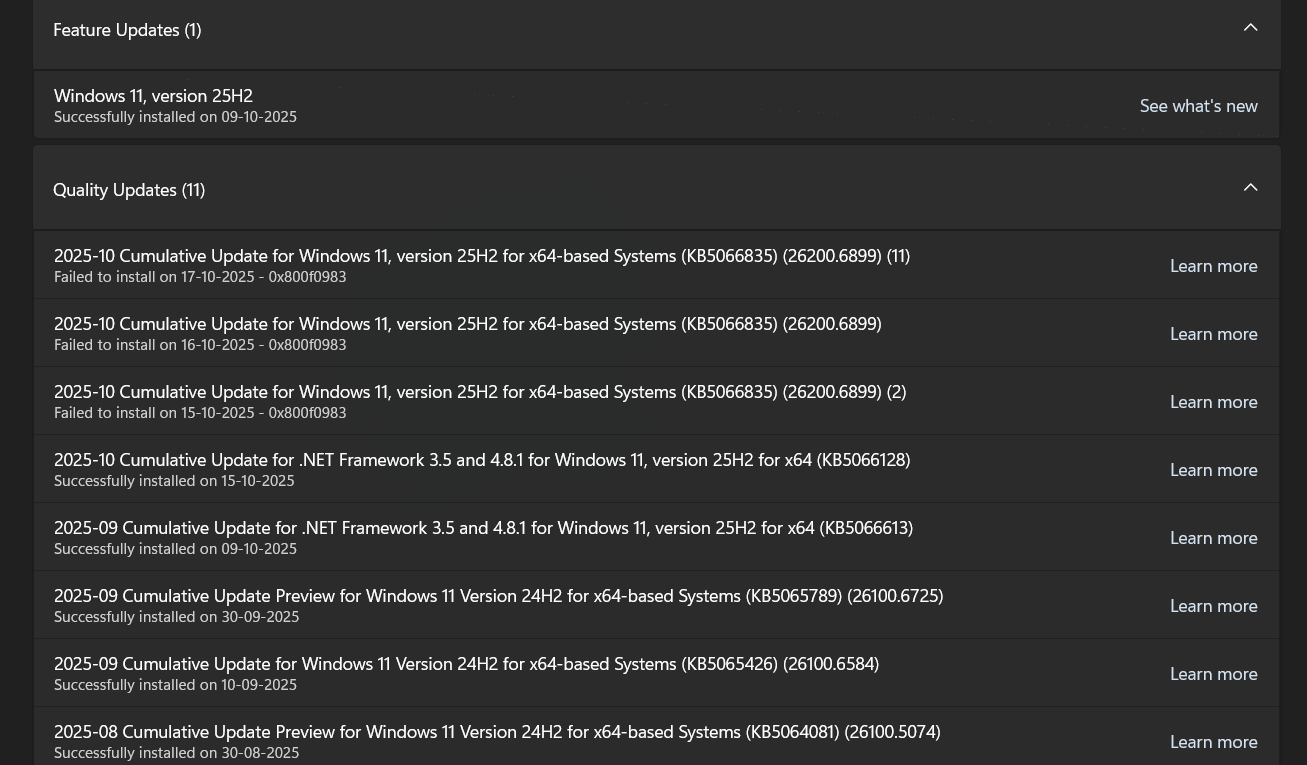Select 'Successfully installed on 30-08-2025' status
1307x765 pixels.
(x=176, y=753)
